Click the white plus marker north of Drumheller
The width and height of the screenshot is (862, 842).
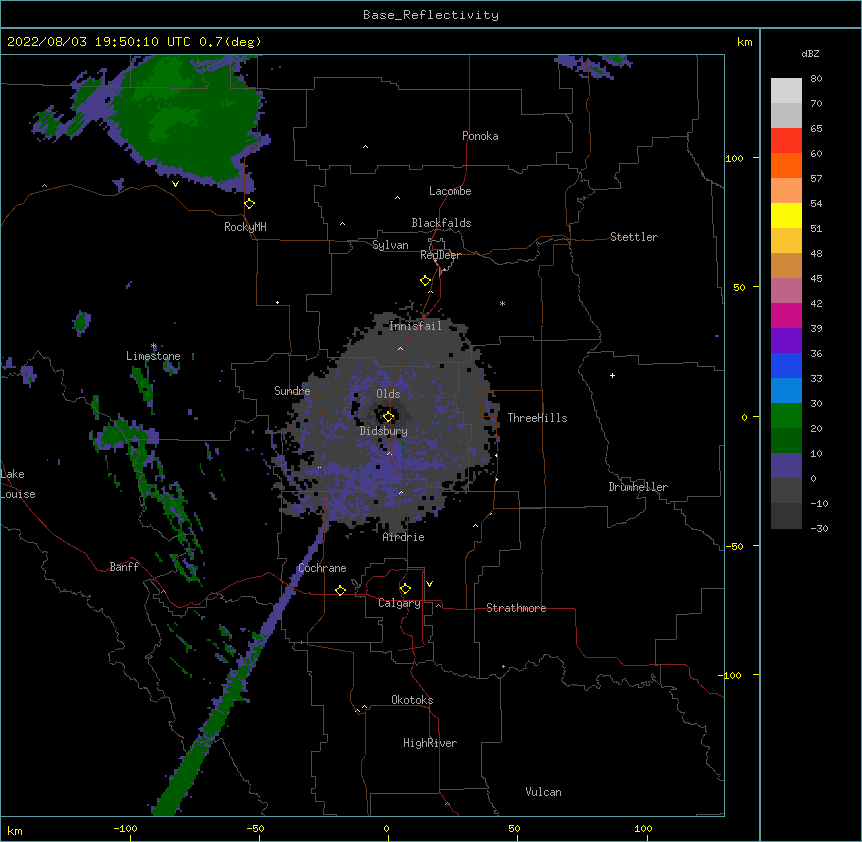[612, 375]
